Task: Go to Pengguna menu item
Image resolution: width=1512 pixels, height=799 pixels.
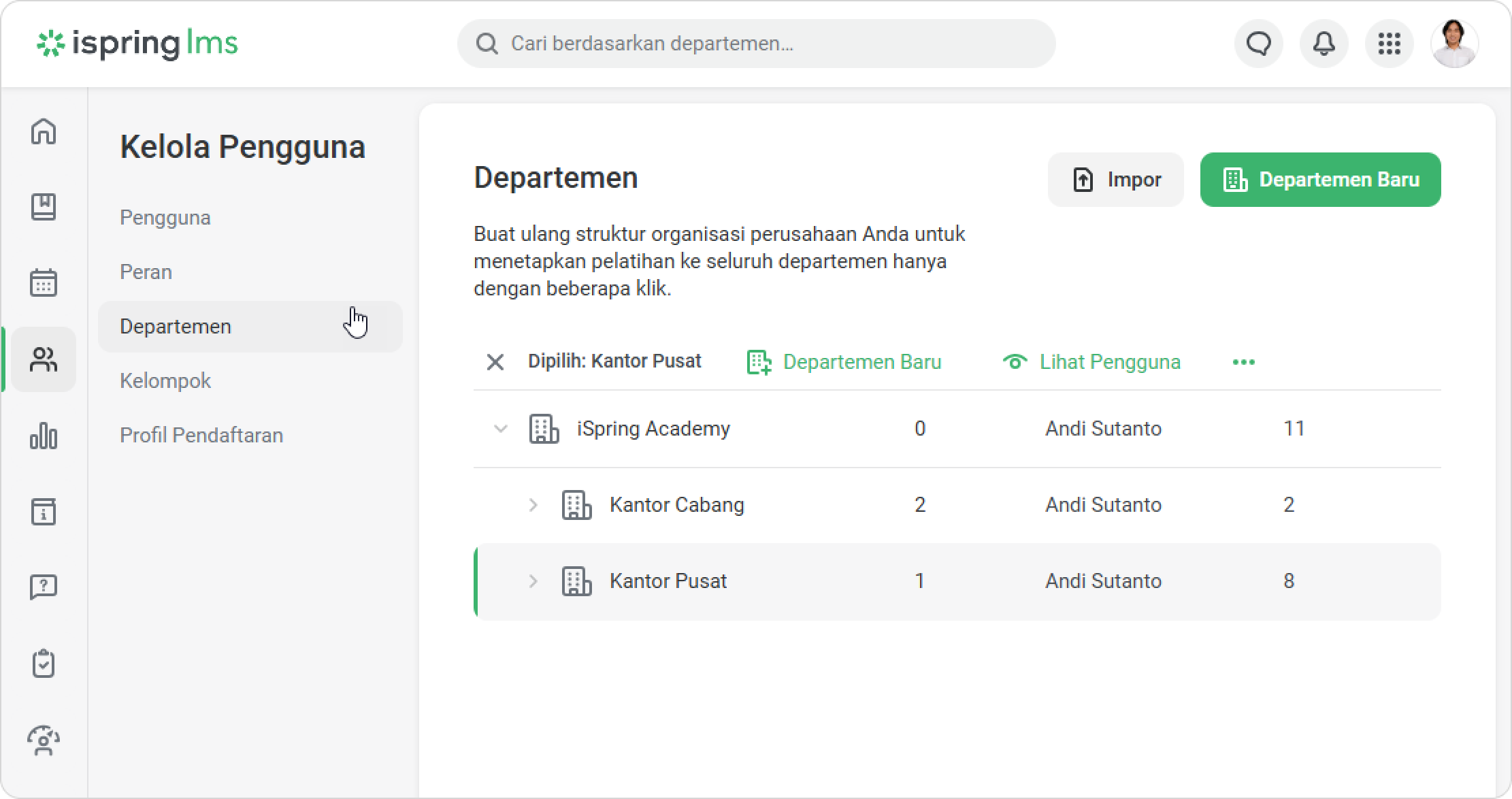Action: (x=165, y=218)
